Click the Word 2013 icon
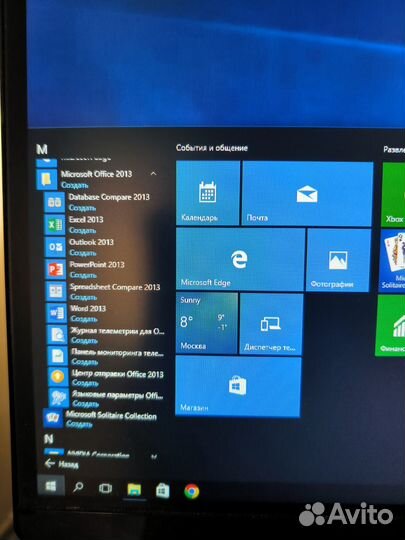 point(56,313)
